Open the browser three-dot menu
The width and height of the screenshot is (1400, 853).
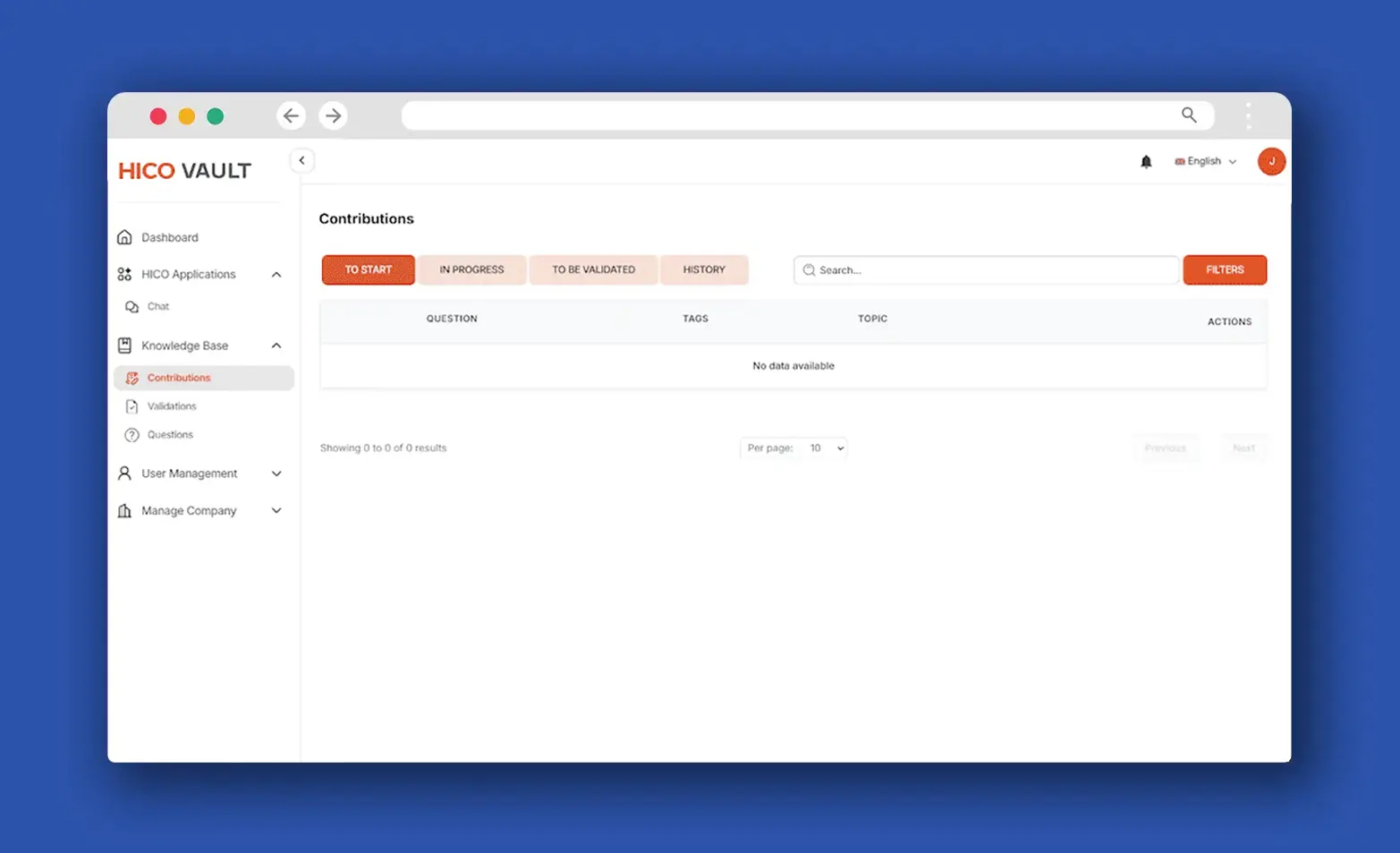[1248, 116]
